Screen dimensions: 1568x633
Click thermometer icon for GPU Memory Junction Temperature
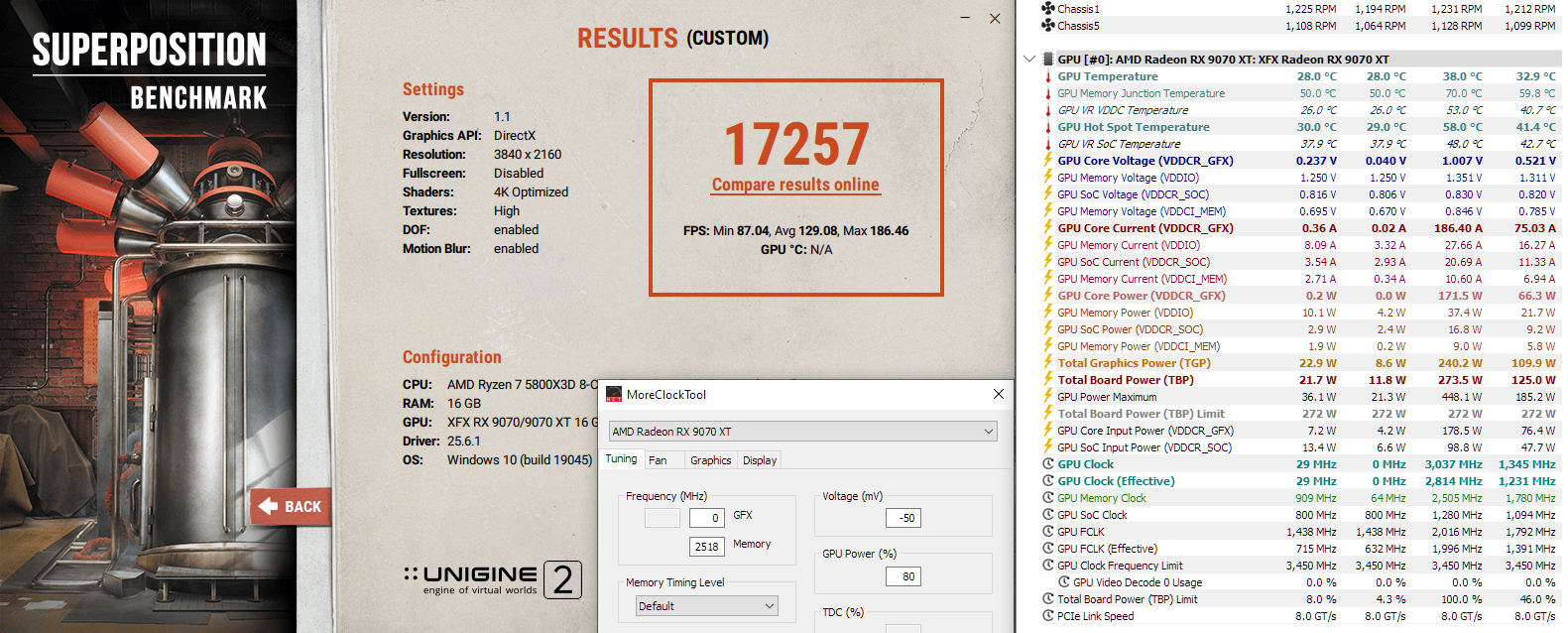point(1048,93)
